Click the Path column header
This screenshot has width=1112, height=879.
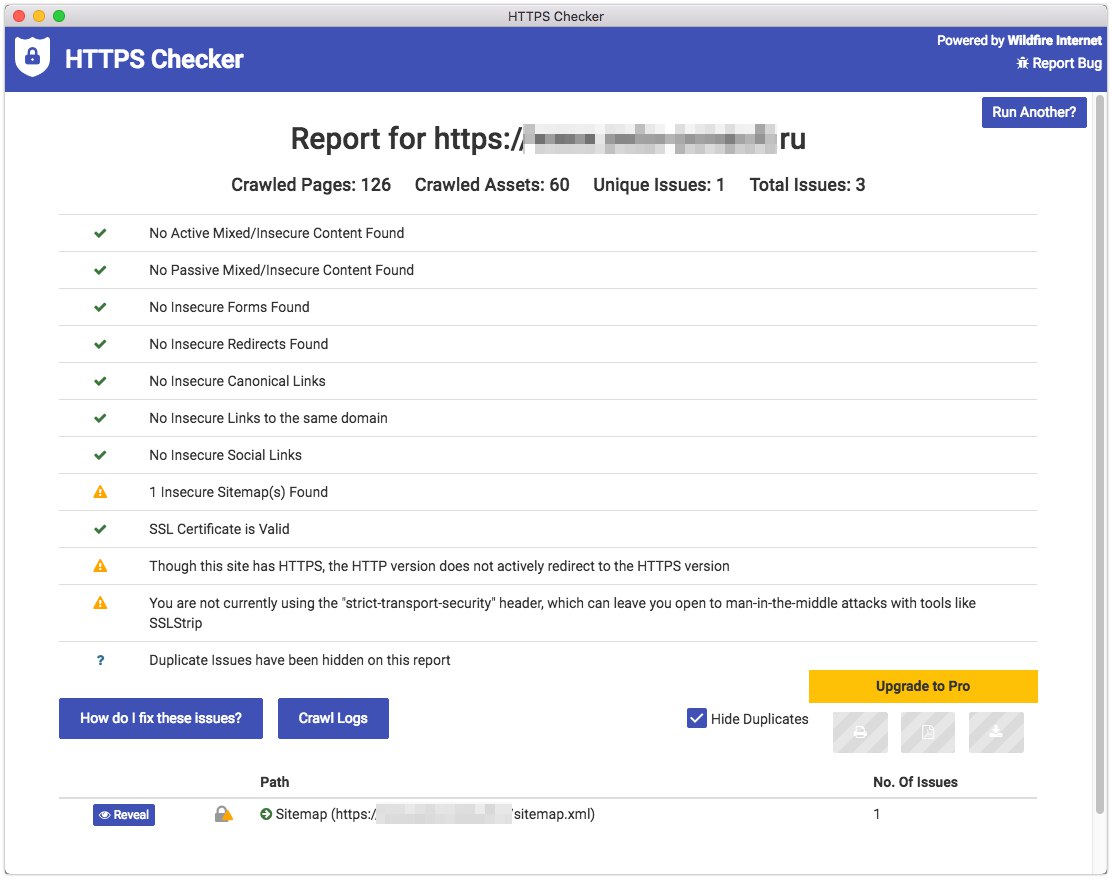click(x=274, y=782)
